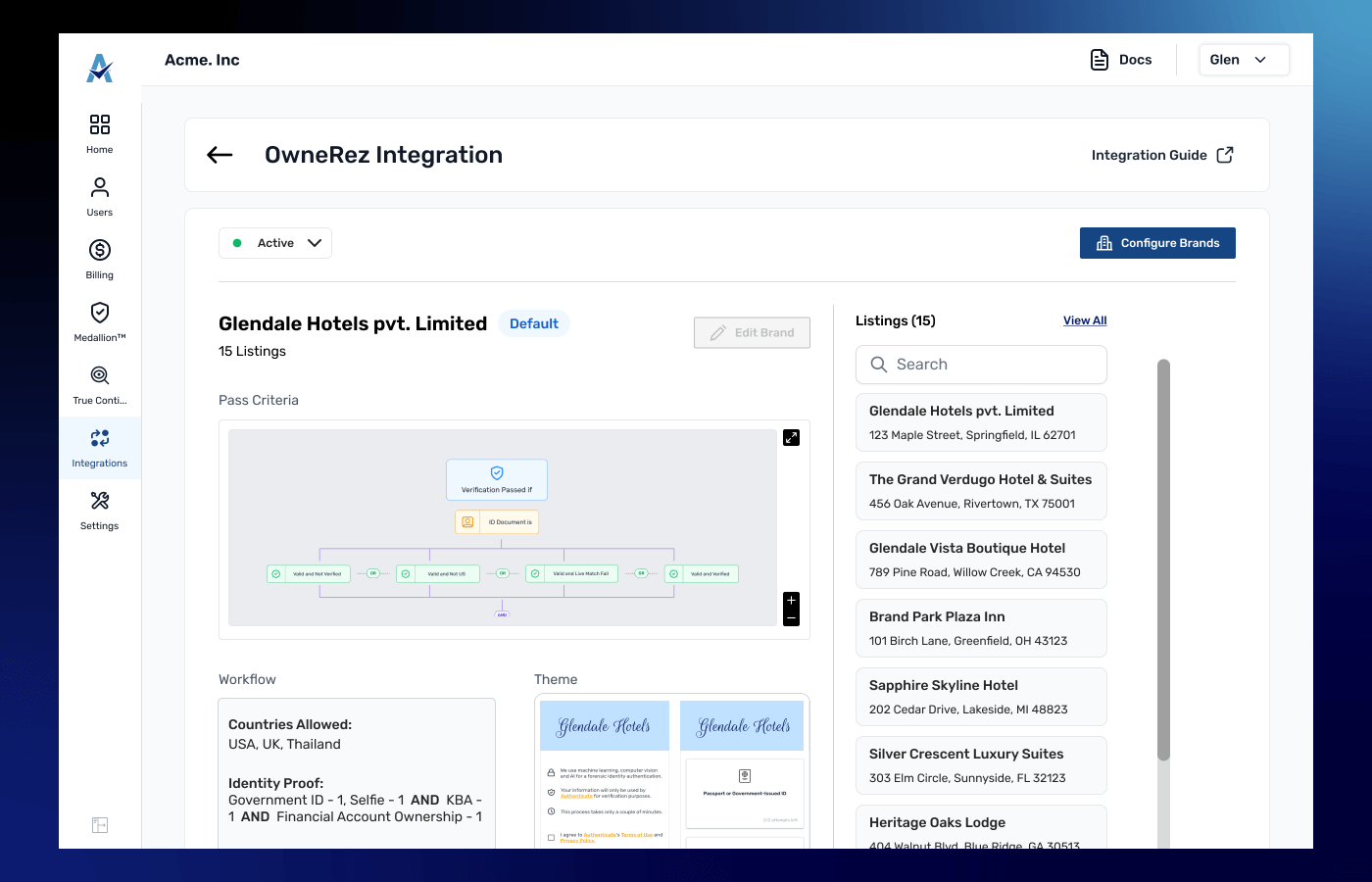Image resolution: width=1372 pixels, height=882 pixels.
Task: Tick the agree to Terms checkbox
Action: [x=552, y=838]
